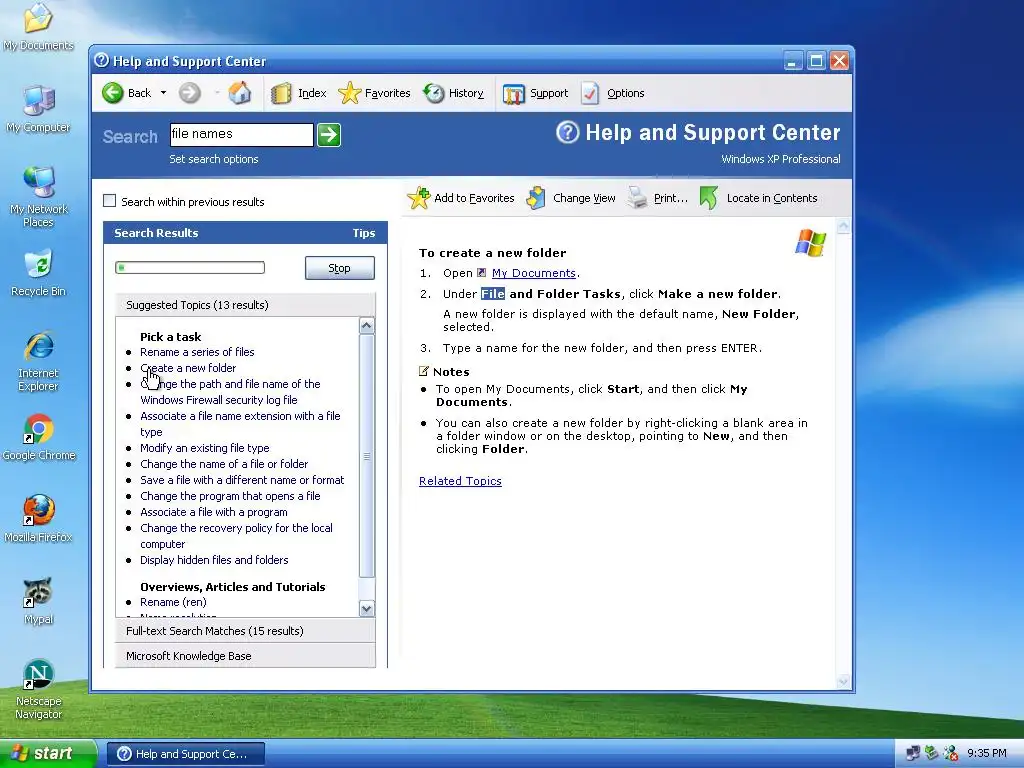Screen dimensions: 1024x768
Task: Open the Windows start button
Action: pyautogui.click(x=47, y=754)
